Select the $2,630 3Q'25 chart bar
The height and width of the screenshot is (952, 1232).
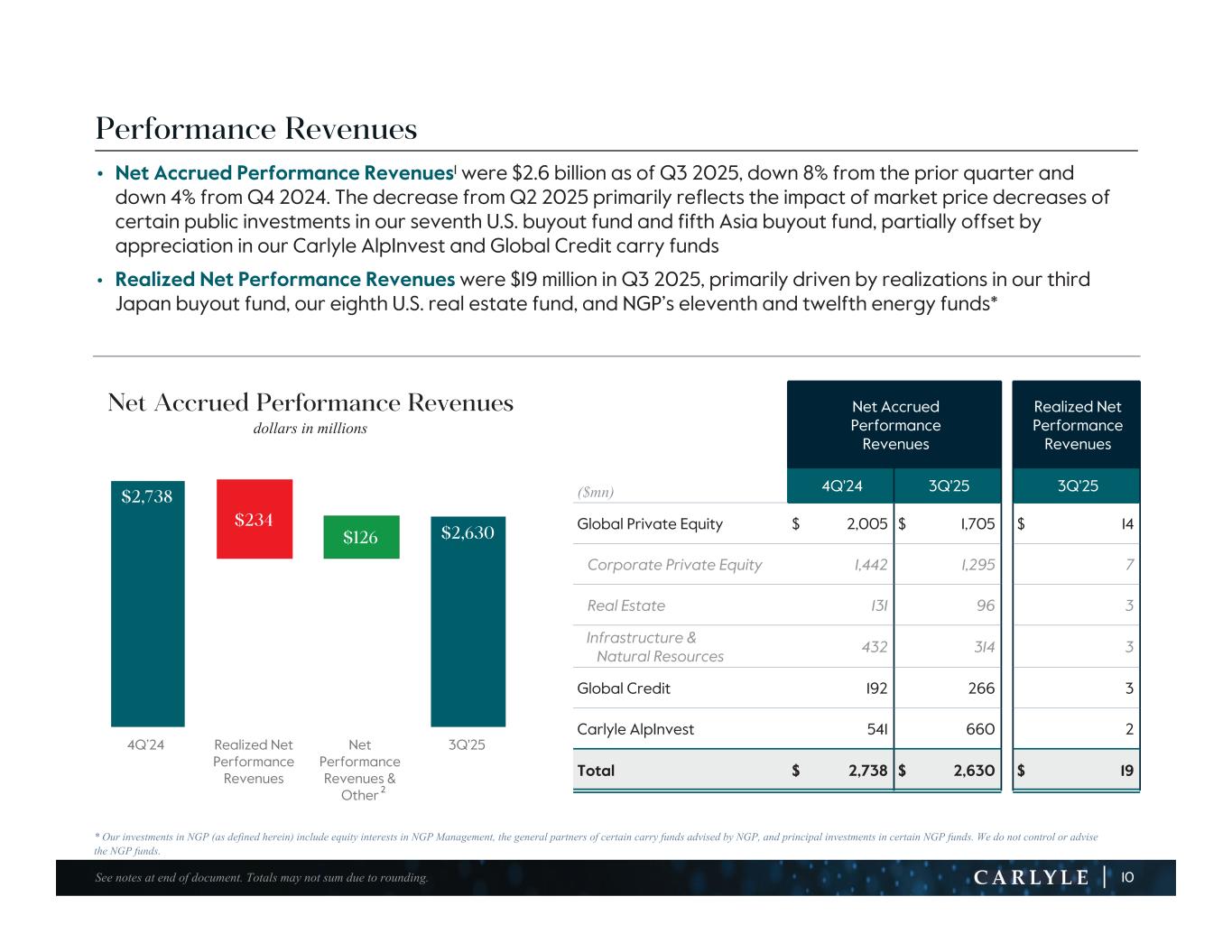click(x=468, y=623)
